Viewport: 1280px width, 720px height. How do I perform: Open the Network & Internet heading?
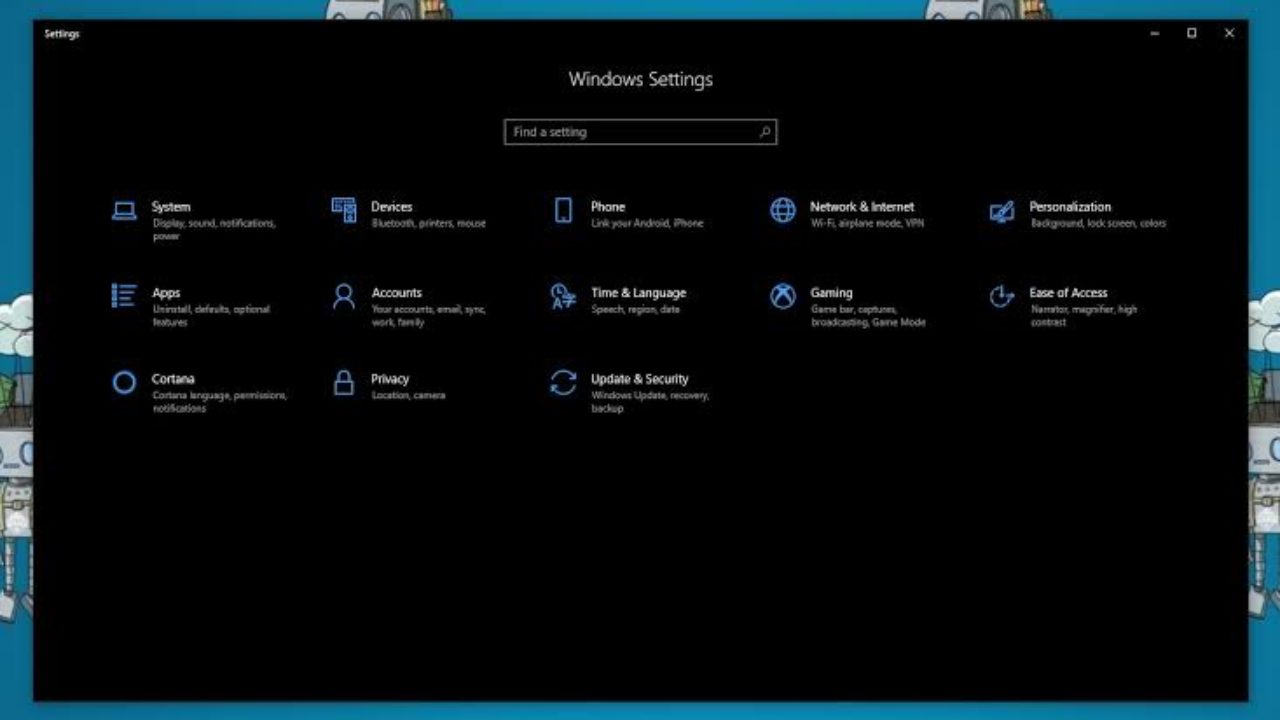tap(862, 207)
